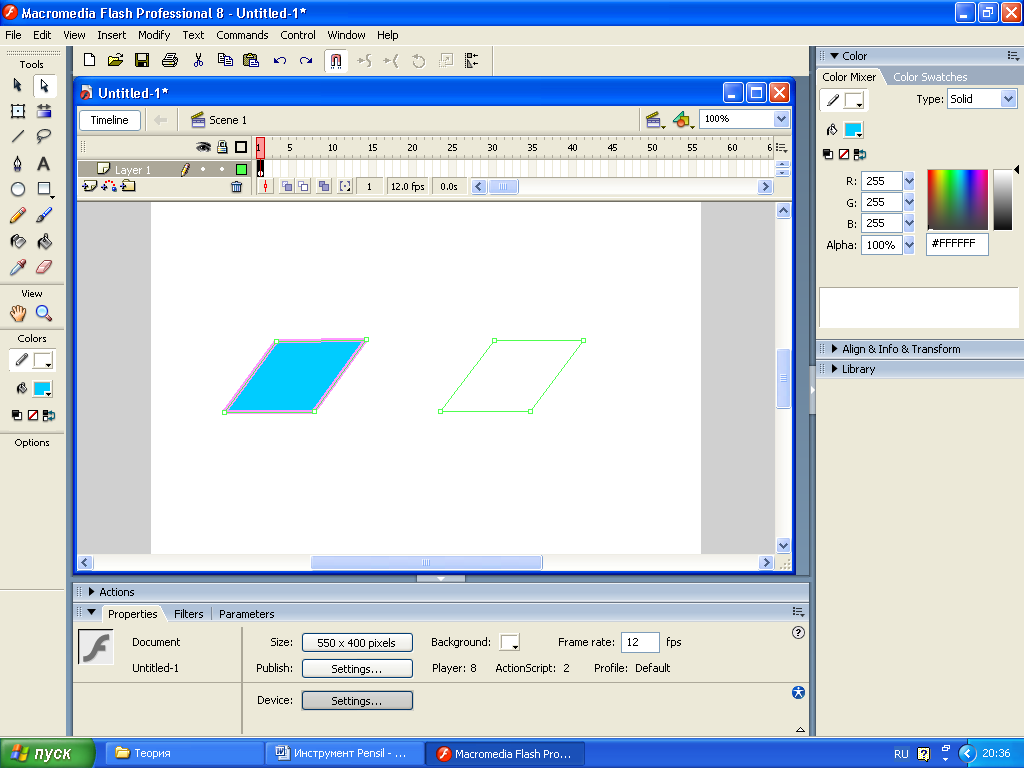Screen dimensions: 1024x768
Task: Click the Save toolbar icon
Action: click(x=142, y=61)
